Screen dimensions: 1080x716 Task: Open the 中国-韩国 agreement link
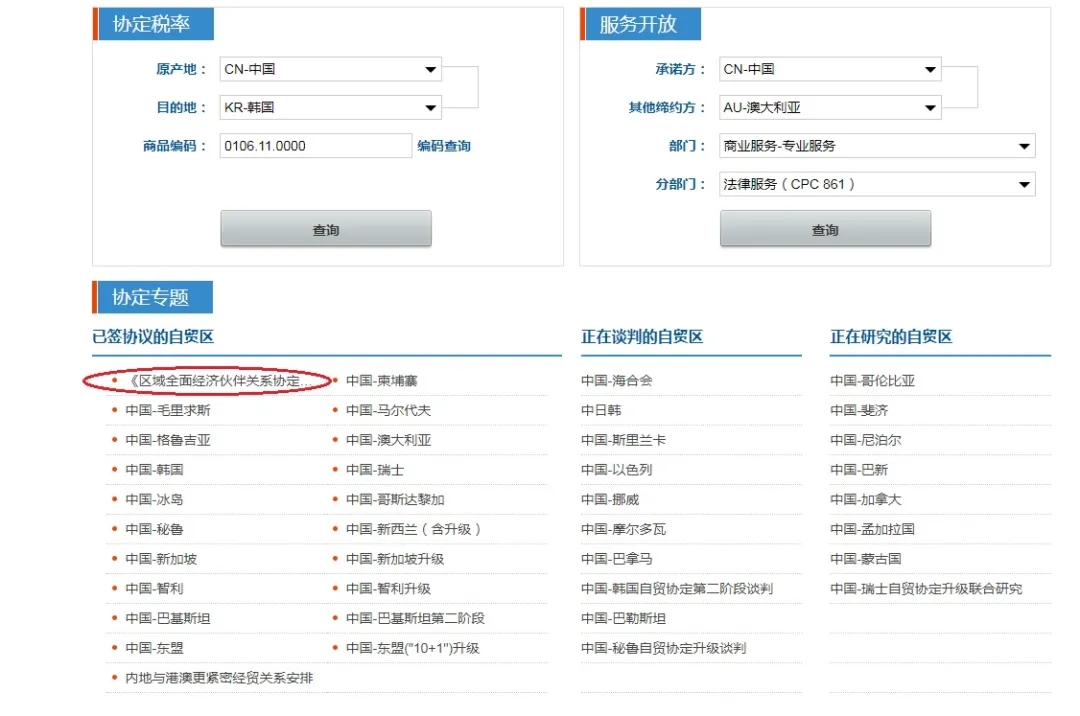[x=152, y=469]
